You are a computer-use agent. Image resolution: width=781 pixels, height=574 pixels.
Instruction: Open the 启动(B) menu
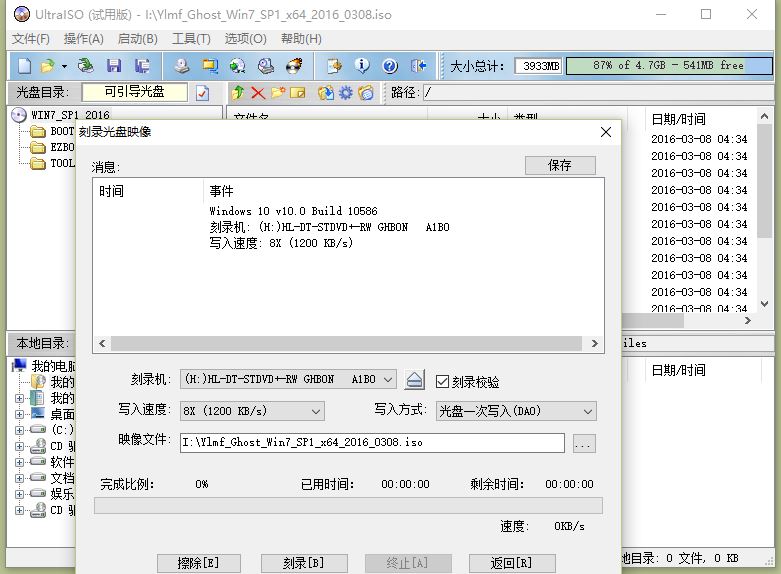click(x=137, y=39)
